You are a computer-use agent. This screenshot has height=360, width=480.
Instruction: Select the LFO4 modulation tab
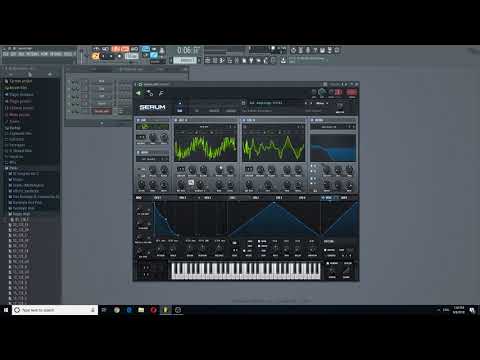coord(302,198)
